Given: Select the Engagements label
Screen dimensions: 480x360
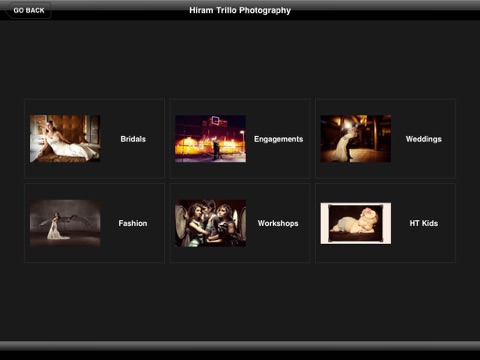Looking at the screenshot, I should [279, 139].
